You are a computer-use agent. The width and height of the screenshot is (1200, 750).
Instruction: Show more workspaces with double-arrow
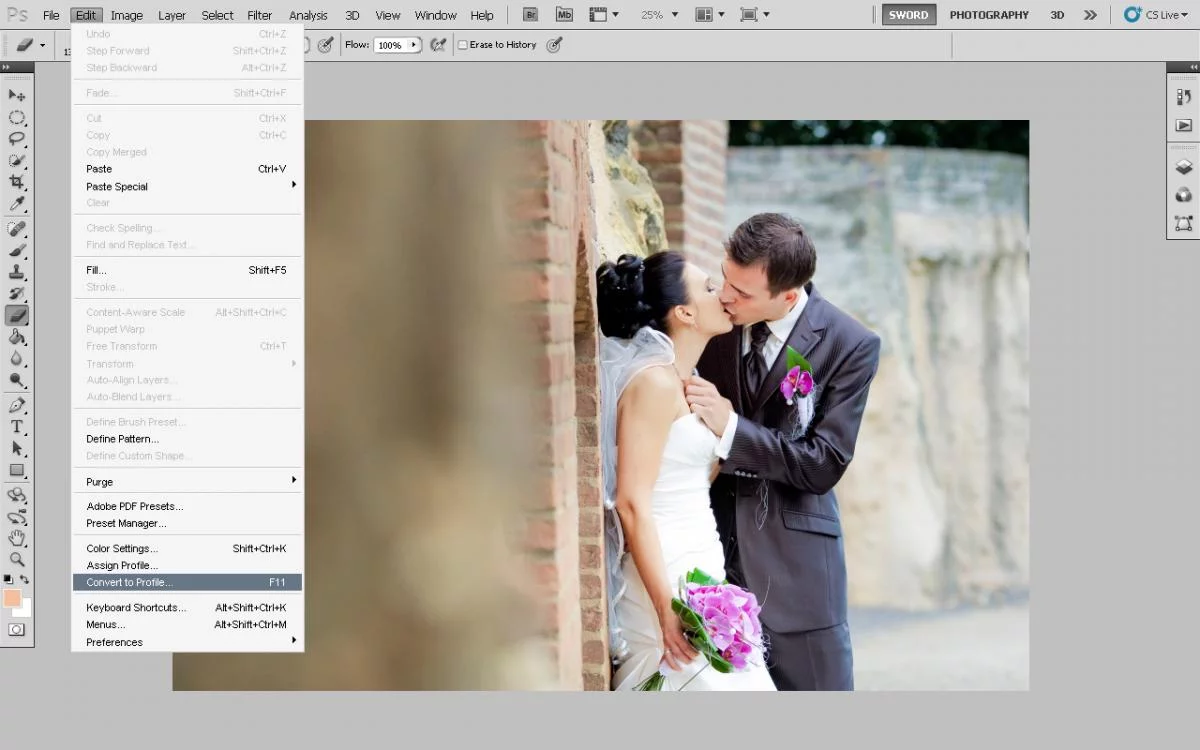(1090, 15)
